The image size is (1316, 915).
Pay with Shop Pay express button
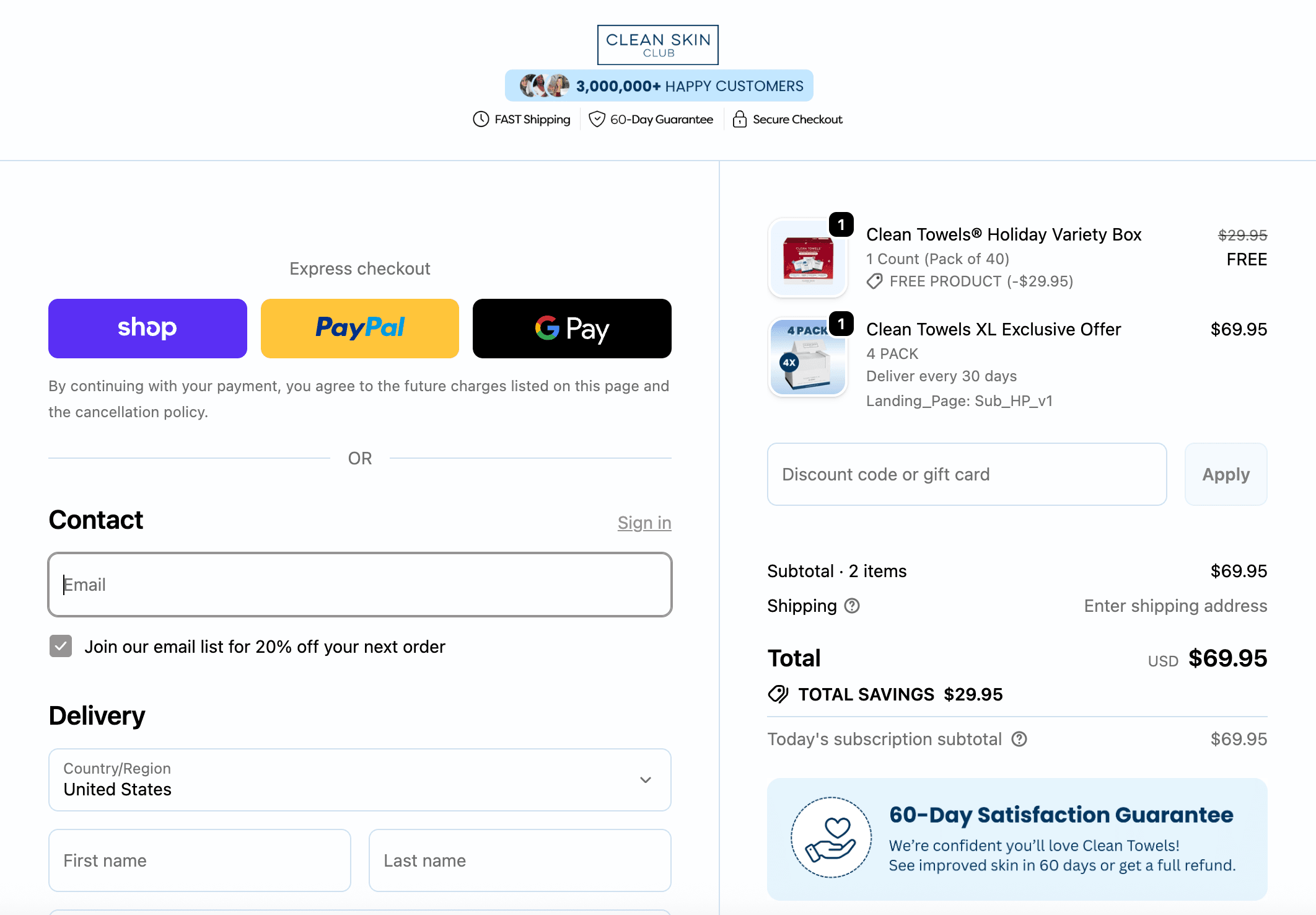click(147, 329)
